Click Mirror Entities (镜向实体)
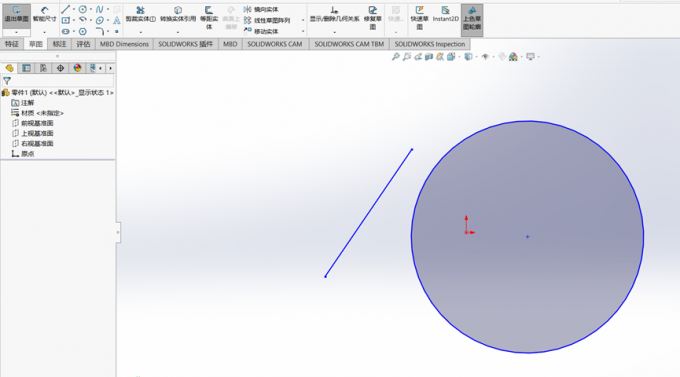This screenshot has height=377, width=680. pyautogui.click(x=261, y=9)
